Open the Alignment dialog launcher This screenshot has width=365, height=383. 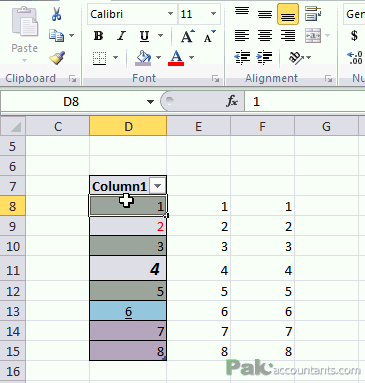[329, 79]
